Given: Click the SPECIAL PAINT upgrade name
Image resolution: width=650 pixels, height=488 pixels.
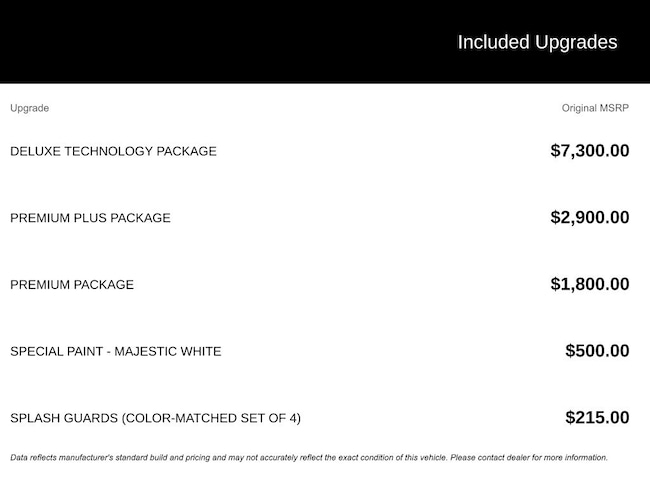Looking at the screenshot, I should 60,351.
